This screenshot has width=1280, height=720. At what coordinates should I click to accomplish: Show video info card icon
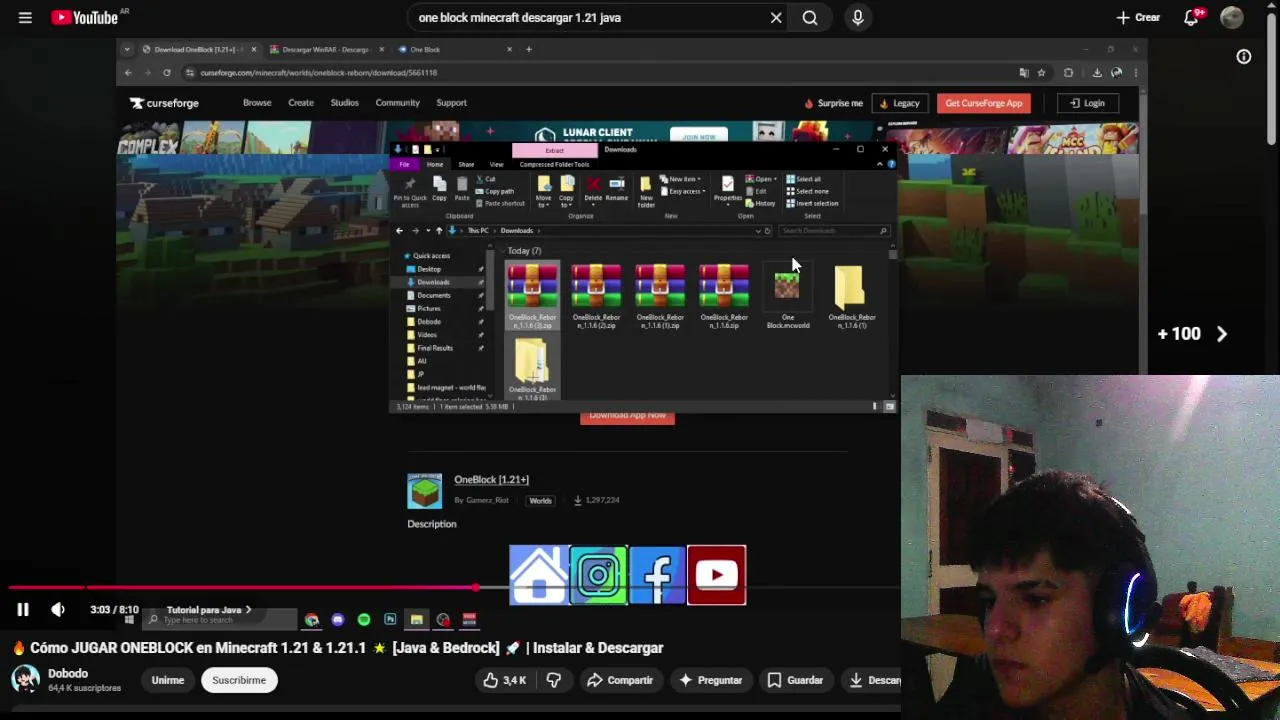coord(1243,57)
